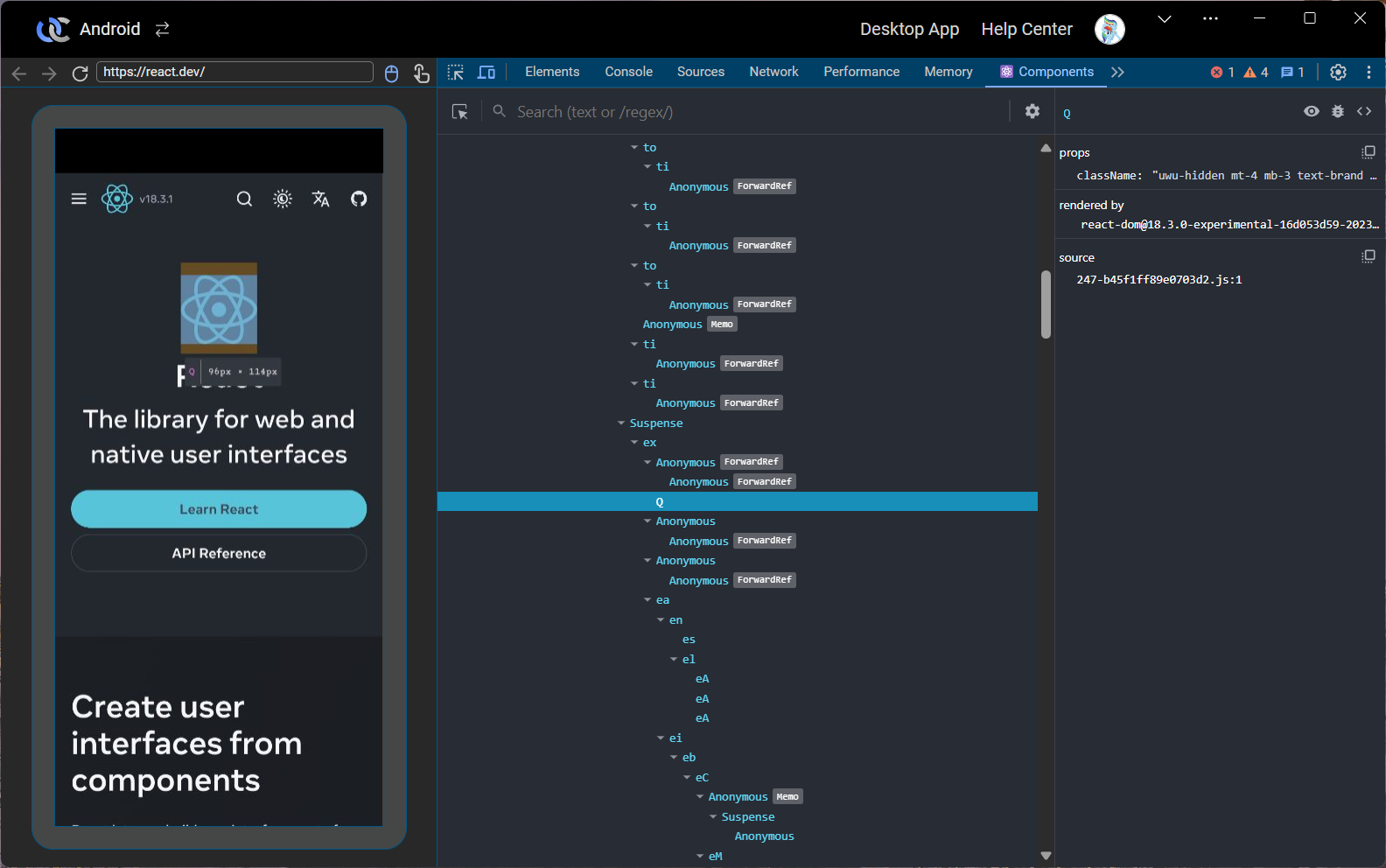Open DevTools settings gear
Screen dimensions: 1386x868
(1338, 72)
